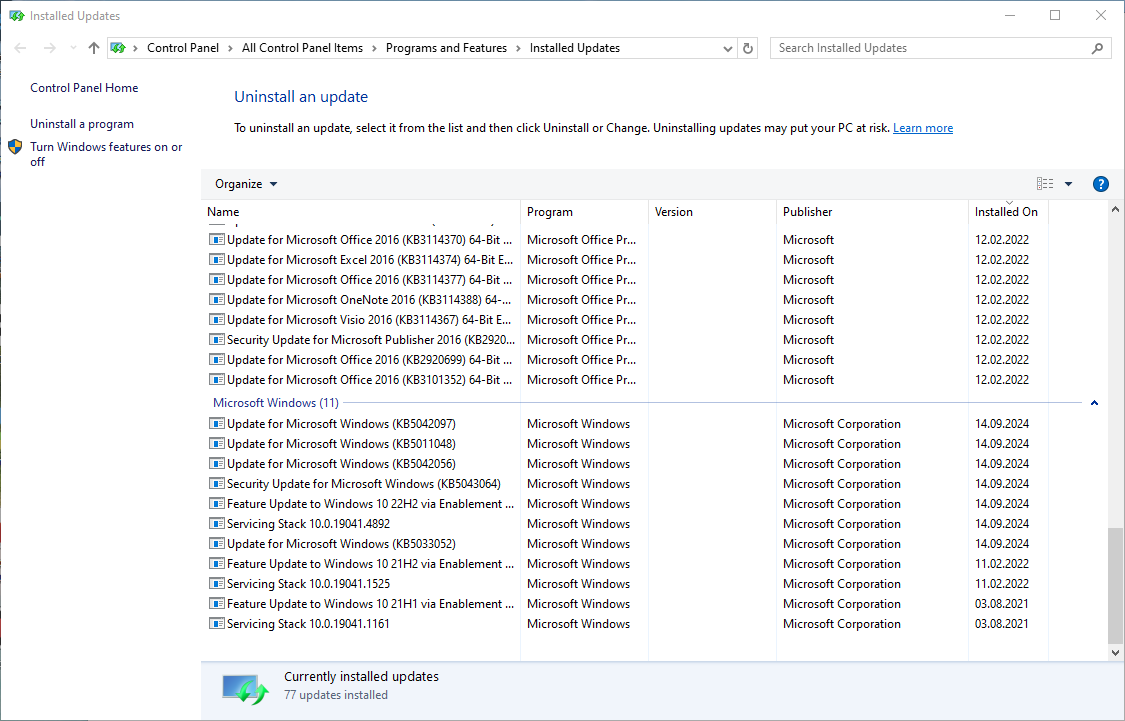Open address bar history dropdown
The image size is (1125, 721).
point(728,48)
